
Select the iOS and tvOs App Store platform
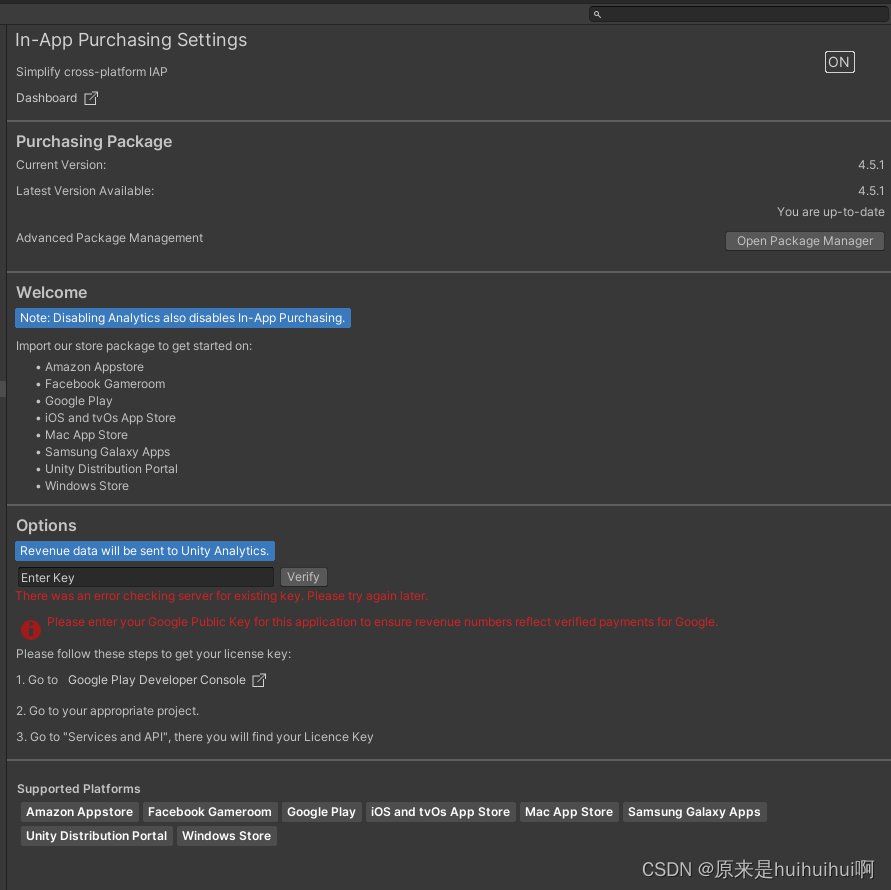440,811
